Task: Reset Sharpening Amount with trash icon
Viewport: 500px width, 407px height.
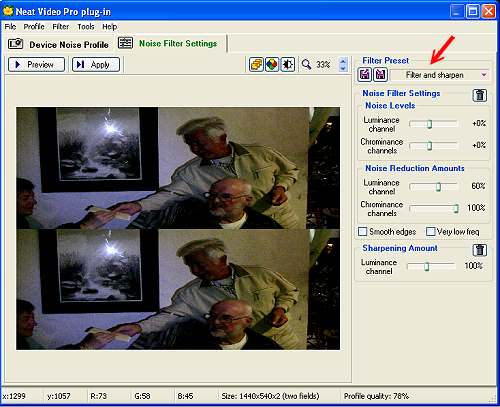Action: [x=480, y=250]
